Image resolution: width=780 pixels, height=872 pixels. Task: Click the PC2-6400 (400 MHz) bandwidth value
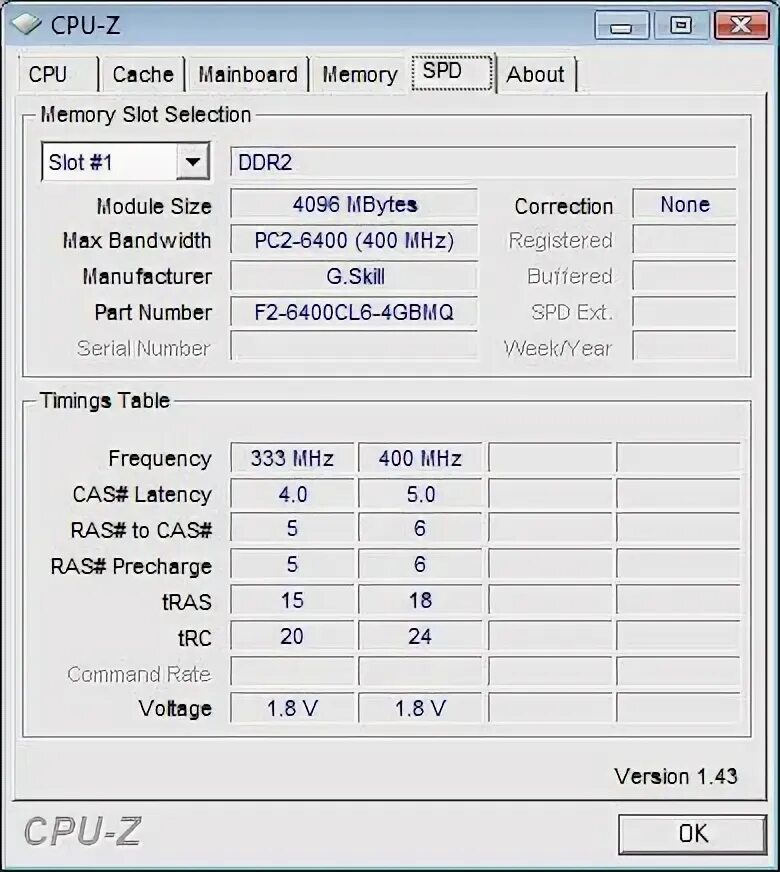[354, 240]
